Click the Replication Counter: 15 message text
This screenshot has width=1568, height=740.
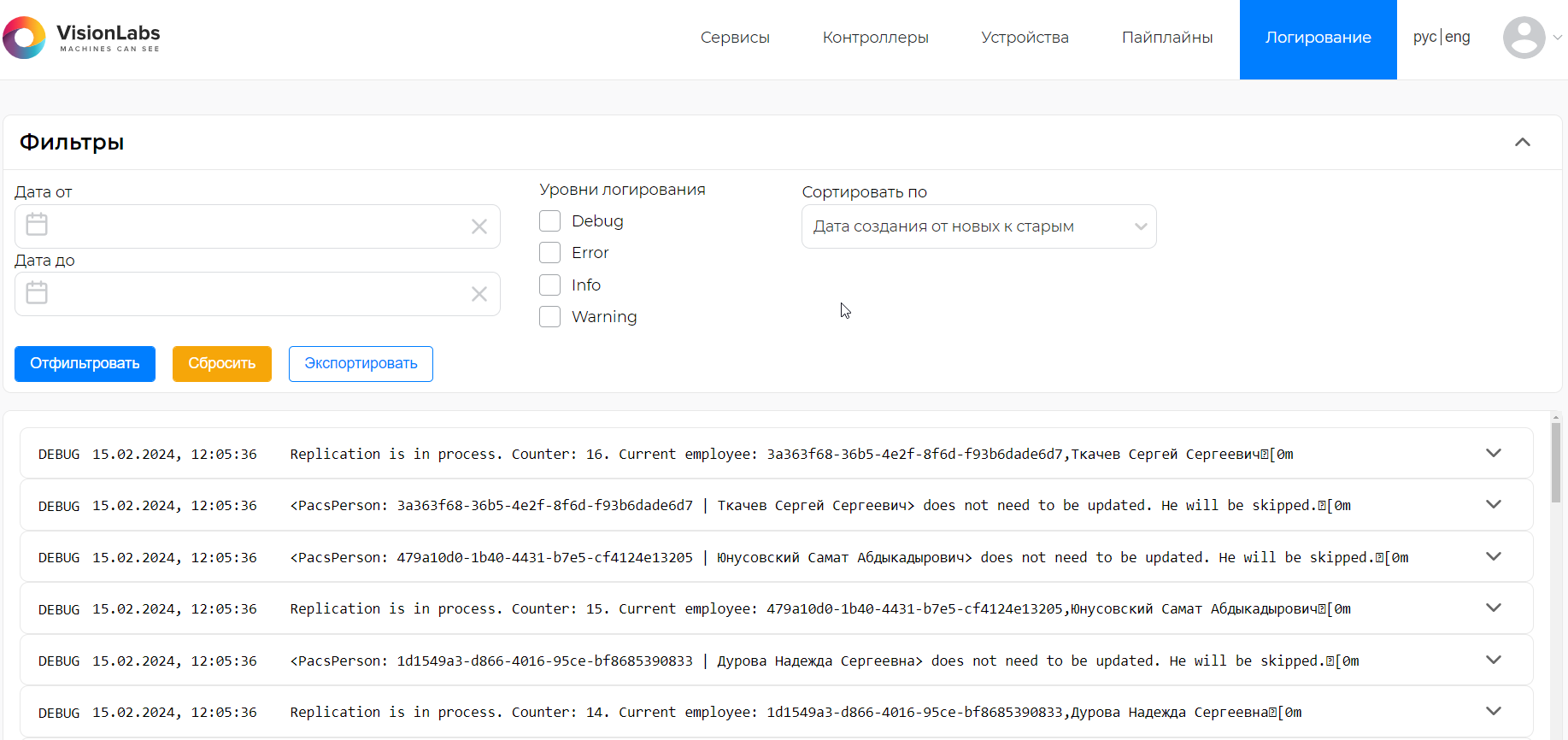pyautogui.click(x=820, y=608)
